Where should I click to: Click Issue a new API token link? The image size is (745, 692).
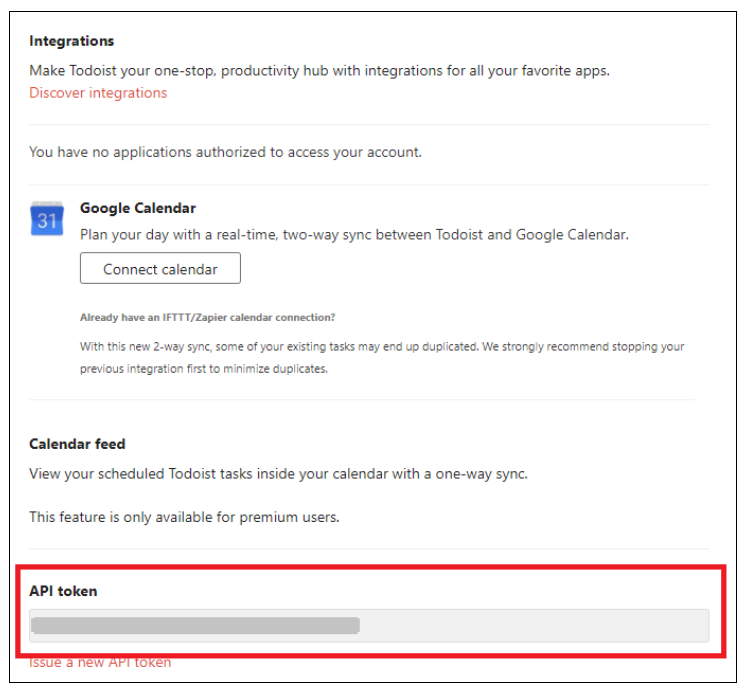pos(100,663)
